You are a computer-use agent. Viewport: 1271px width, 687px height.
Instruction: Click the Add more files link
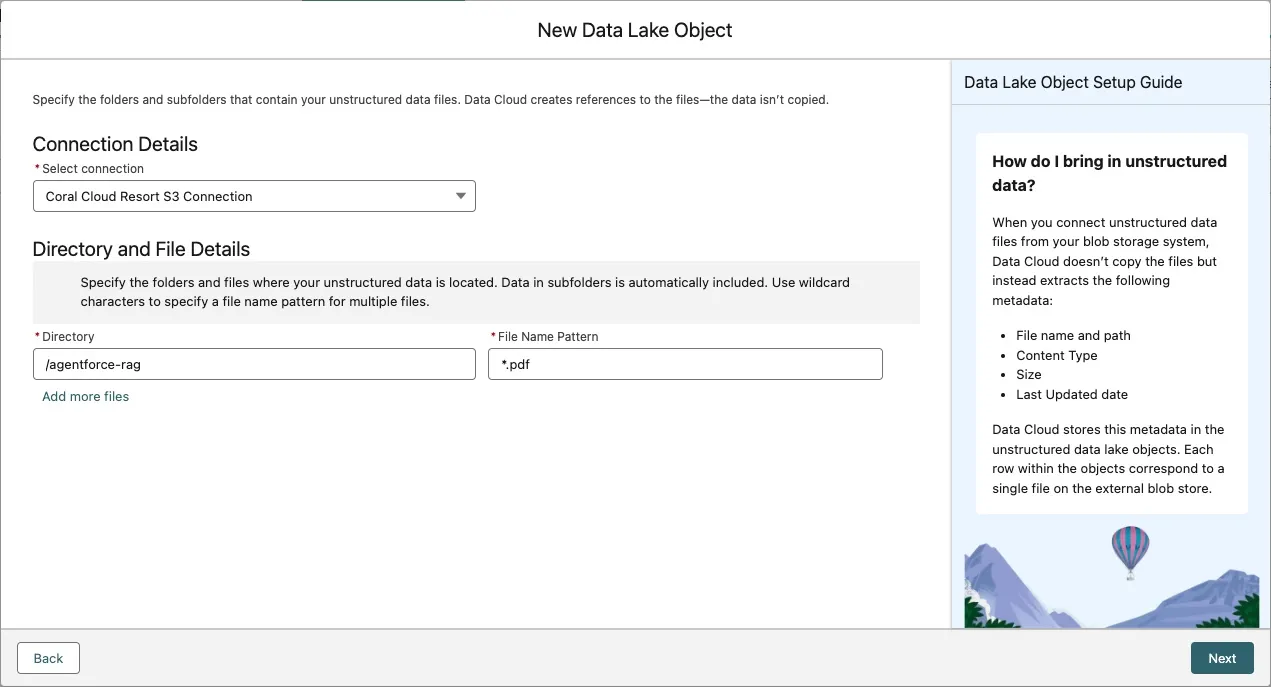[x=85, y=397]
